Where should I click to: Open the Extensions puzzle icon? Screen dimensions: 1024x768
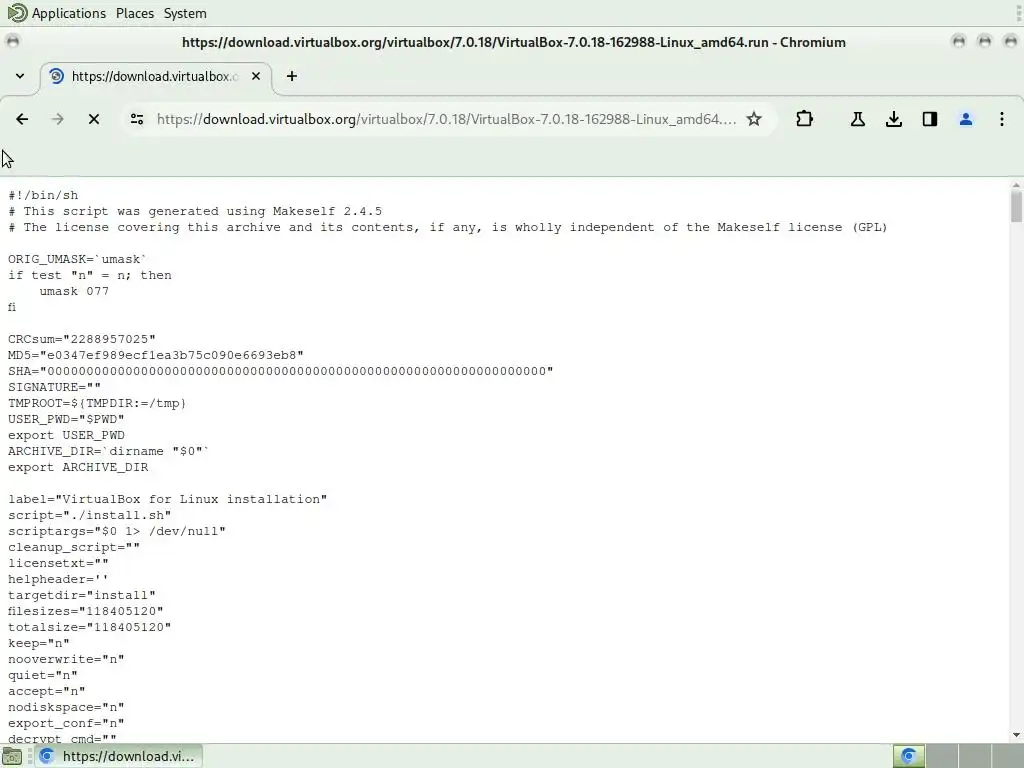click(x=805, y=119)
